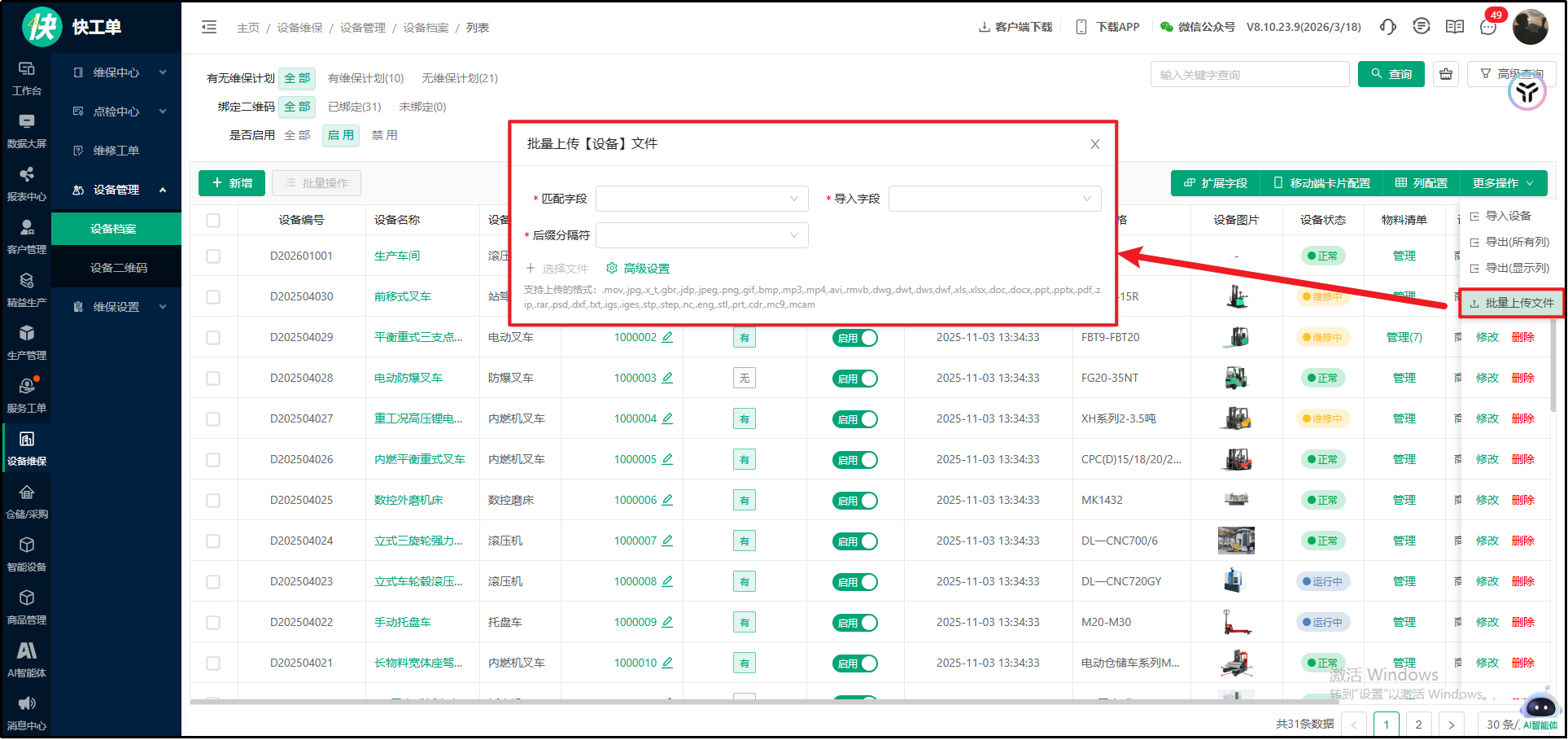Check the box for device D202504028

click(x=213, y=379)
